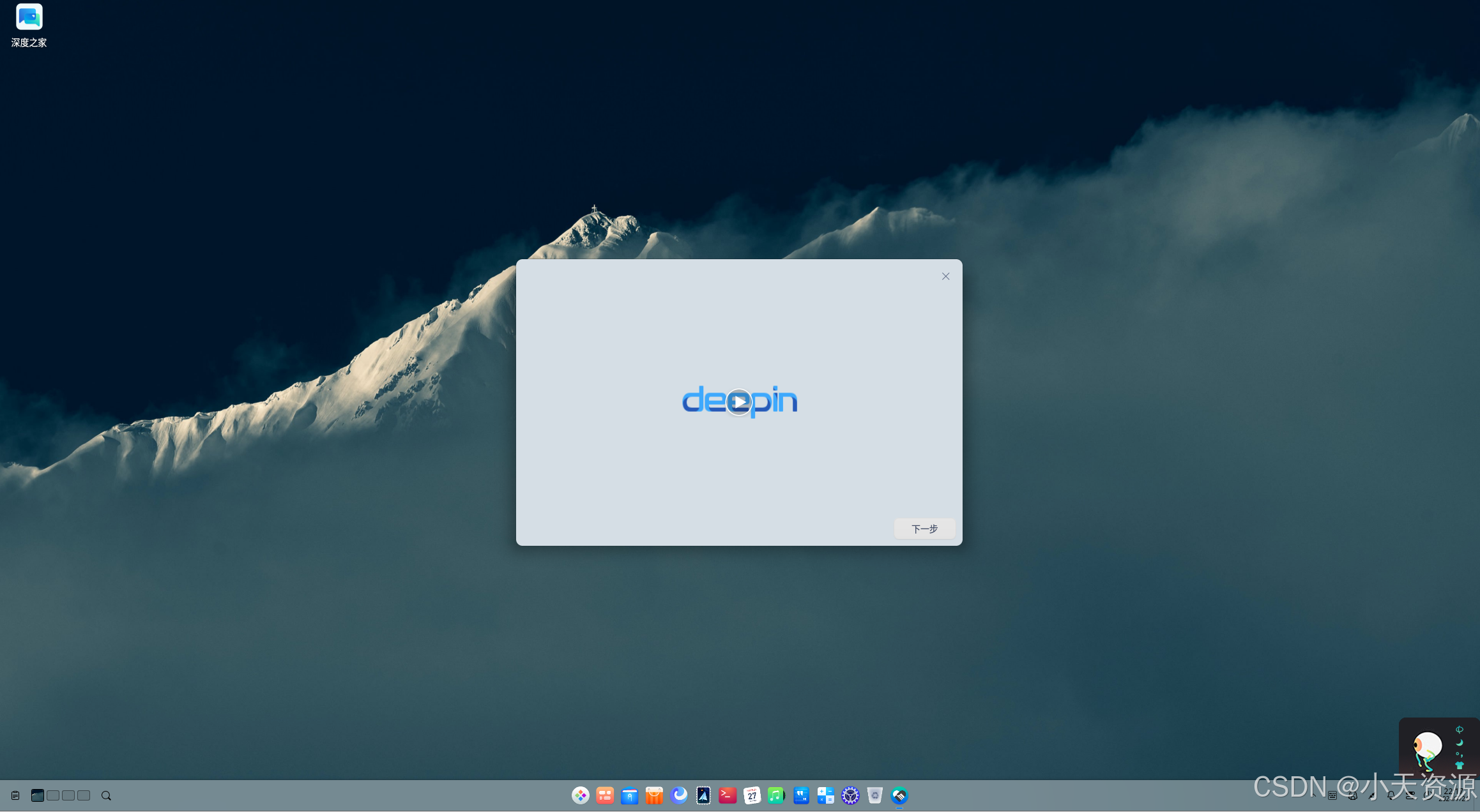Launch the Calculator dock icon
This screenshot has height=812, width=1480.
[825, 795]
